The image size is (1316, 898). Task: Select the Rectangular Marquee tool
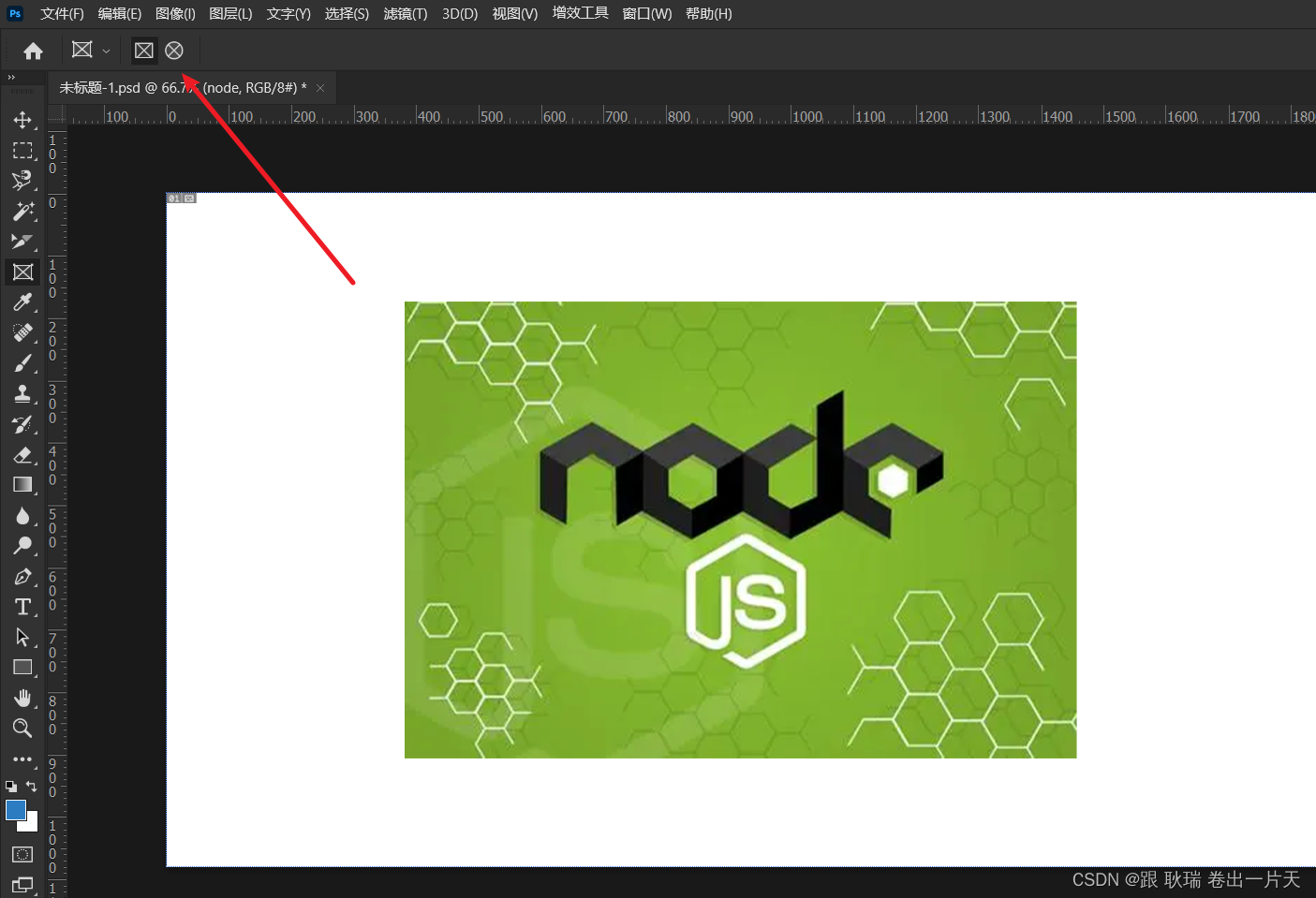pyautogui.click(x=22, y=151)
